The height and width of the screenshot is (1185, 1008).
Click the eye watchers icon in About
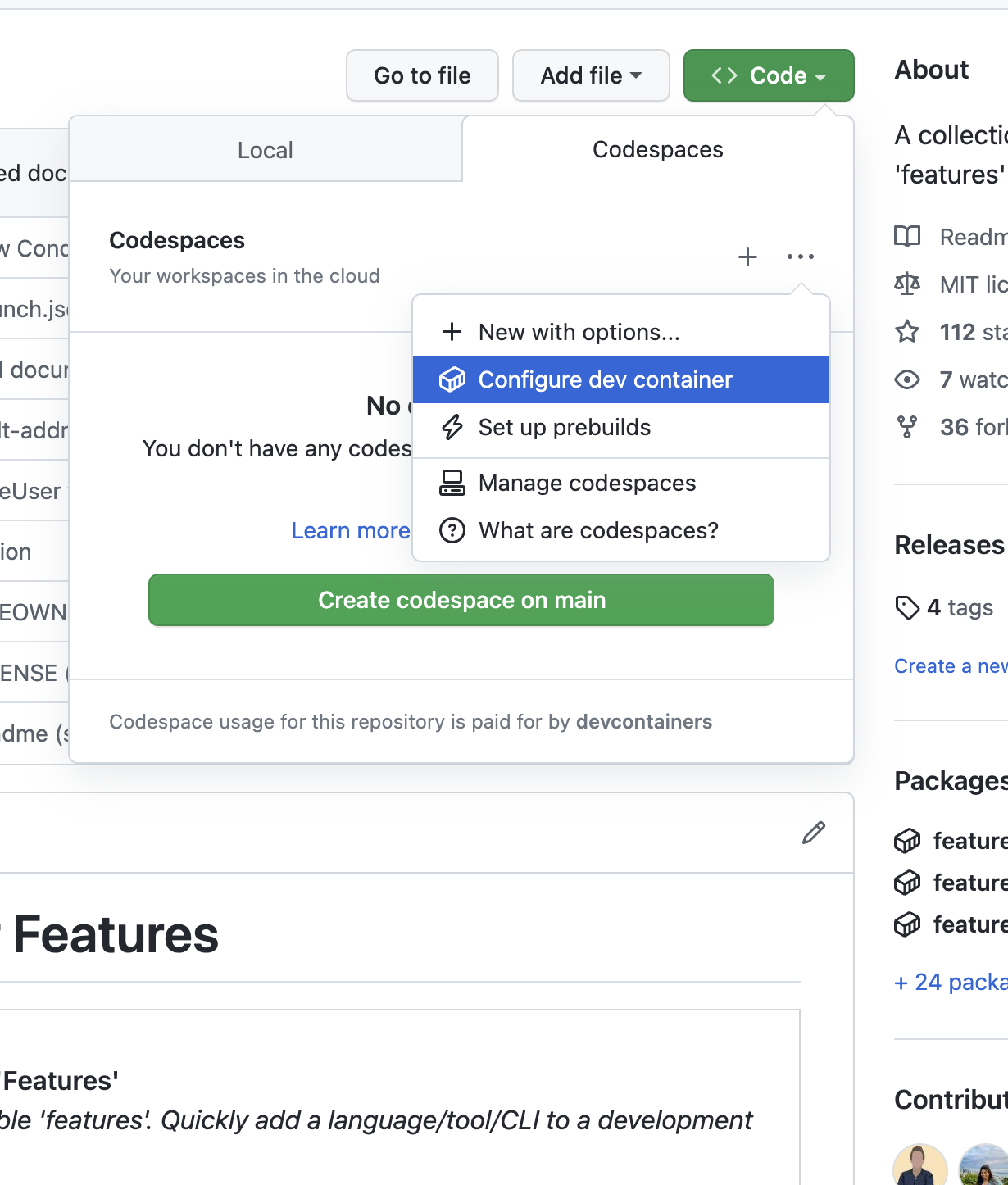tap(907, 379)
